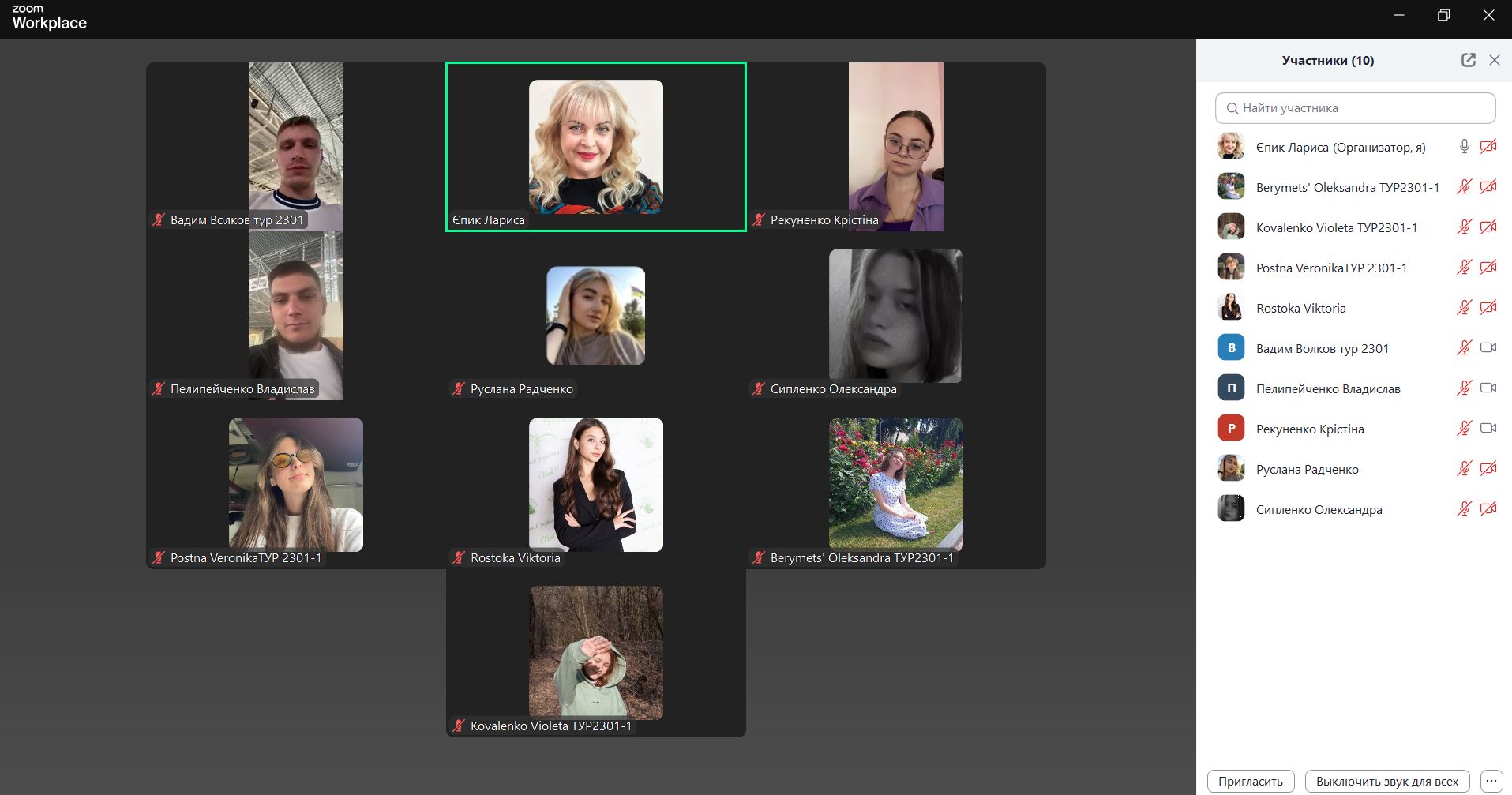Select Сипленко Олександра name in participants list
This screenshot has width=1512, height=795.
click(1319, 510)
